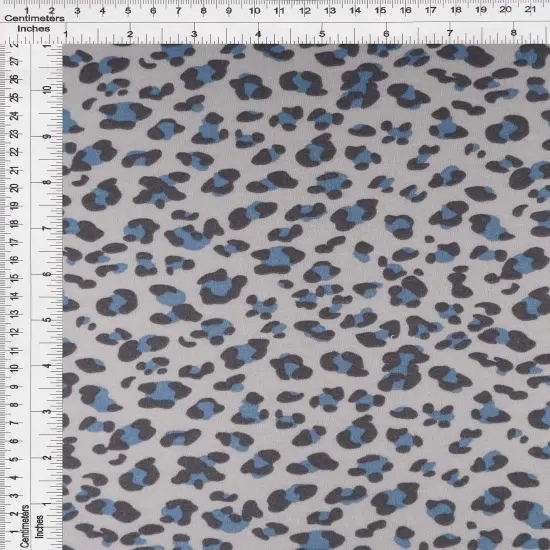550x550 pixels.
Task: Select the 20 mark on left centimeter ruler
Action: tap(14, 188)
